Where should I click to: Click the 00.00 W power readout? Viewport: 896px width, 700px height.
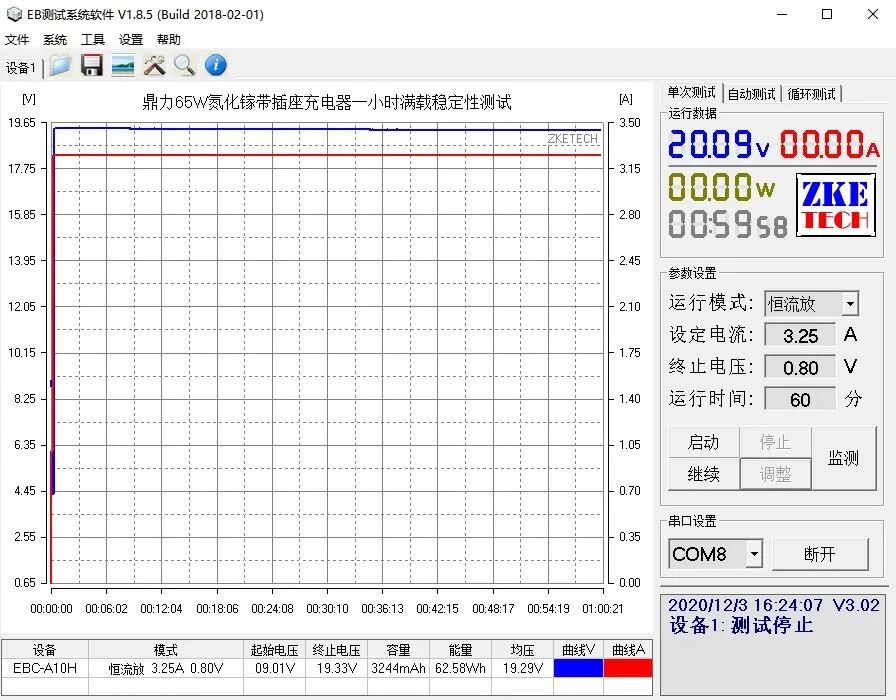pos(722,187)
